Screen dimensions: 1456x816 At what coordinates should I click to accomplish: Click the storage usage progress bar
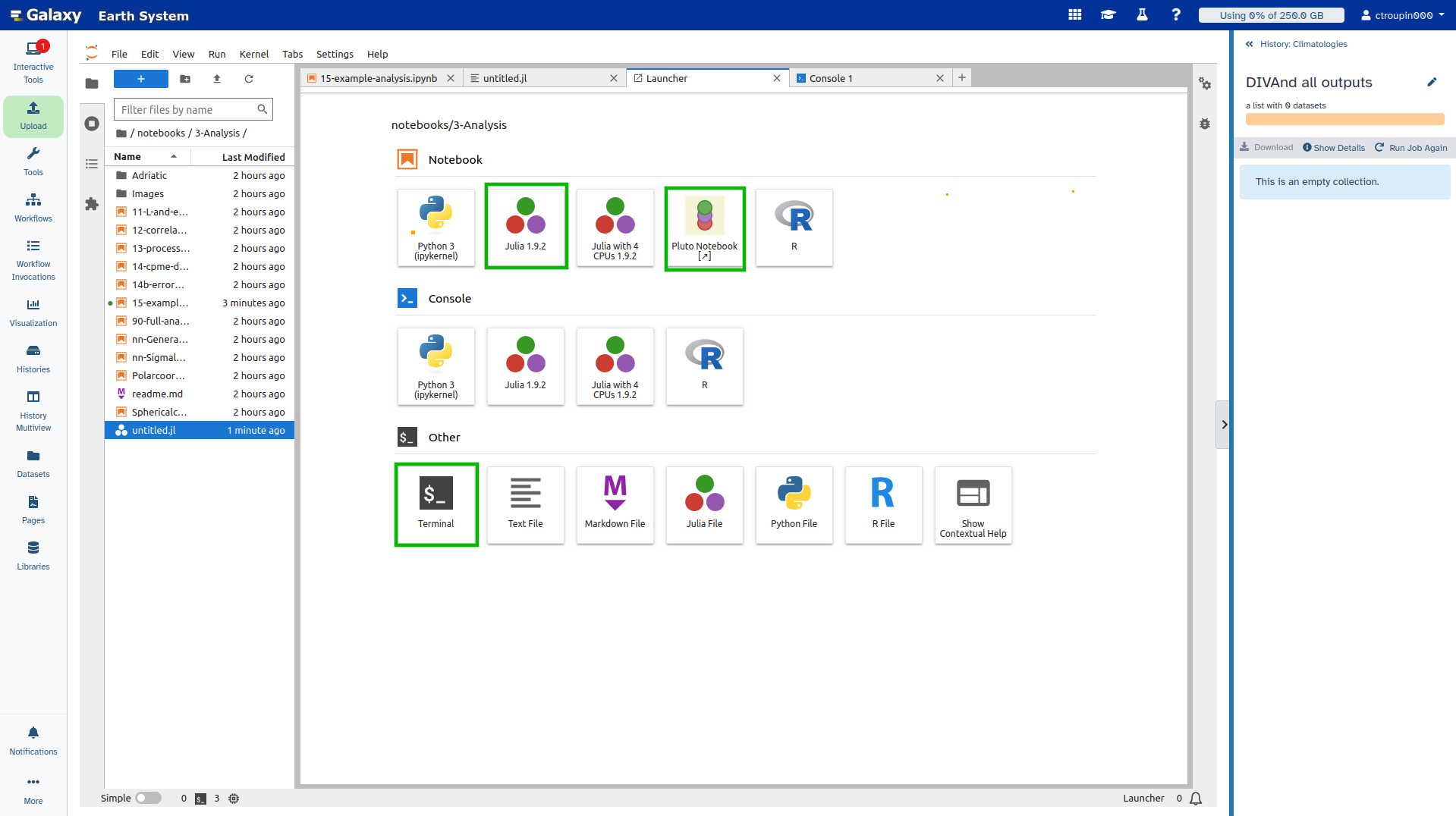coord(1271,15)
